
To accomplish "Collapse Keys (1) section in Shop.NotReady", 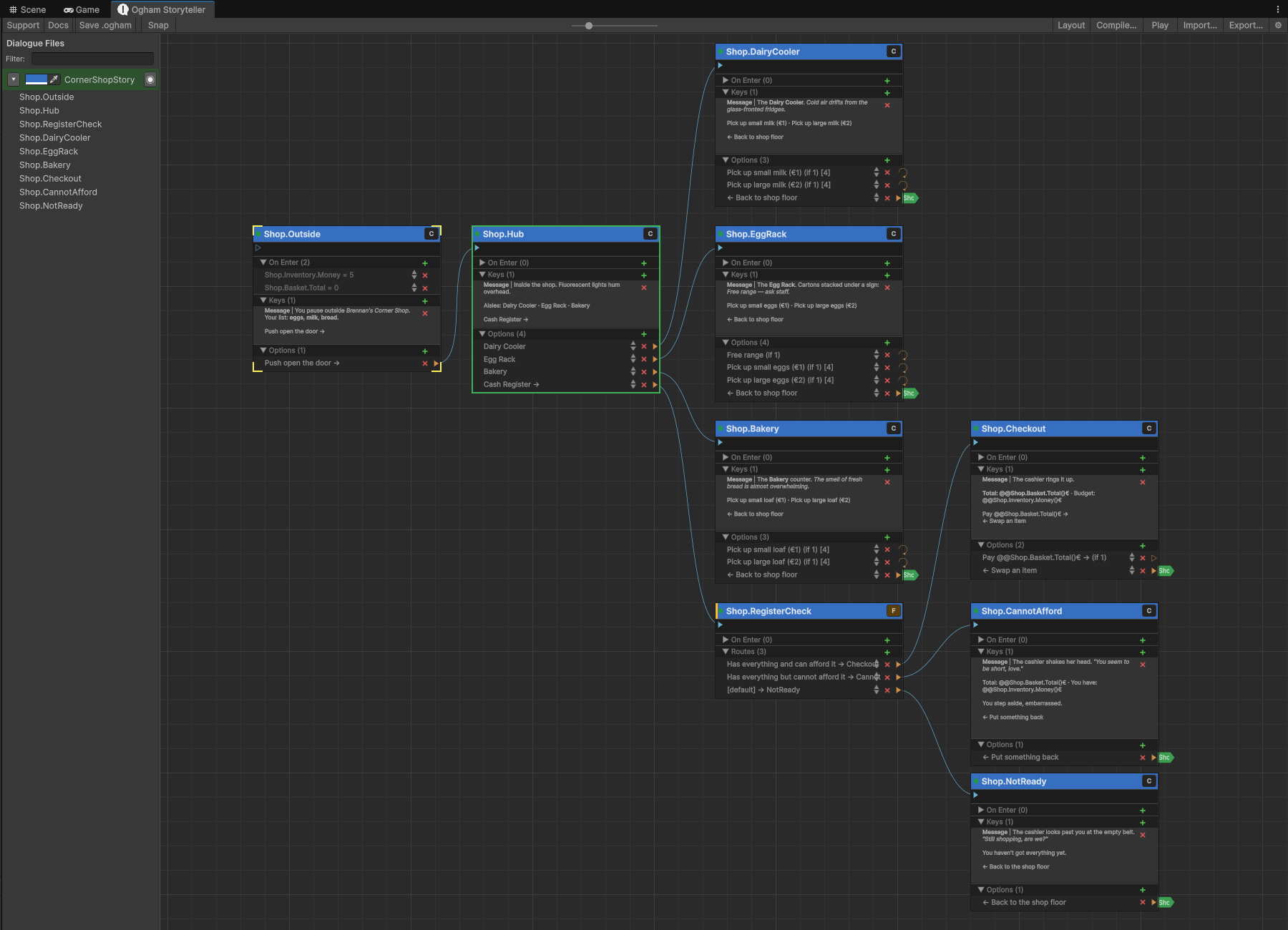I will click(981, 822).
